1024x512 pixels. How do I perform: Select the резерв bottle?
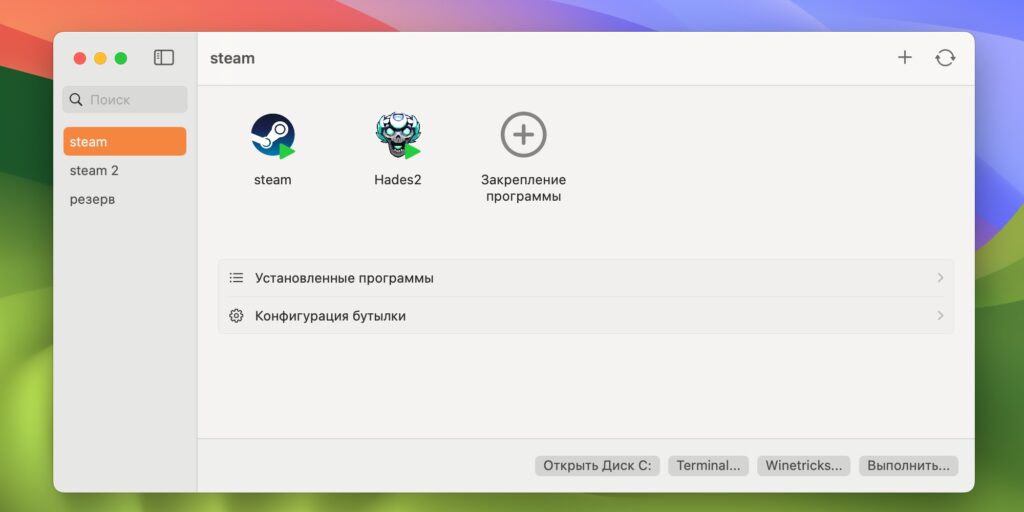[x=125, y=199]
